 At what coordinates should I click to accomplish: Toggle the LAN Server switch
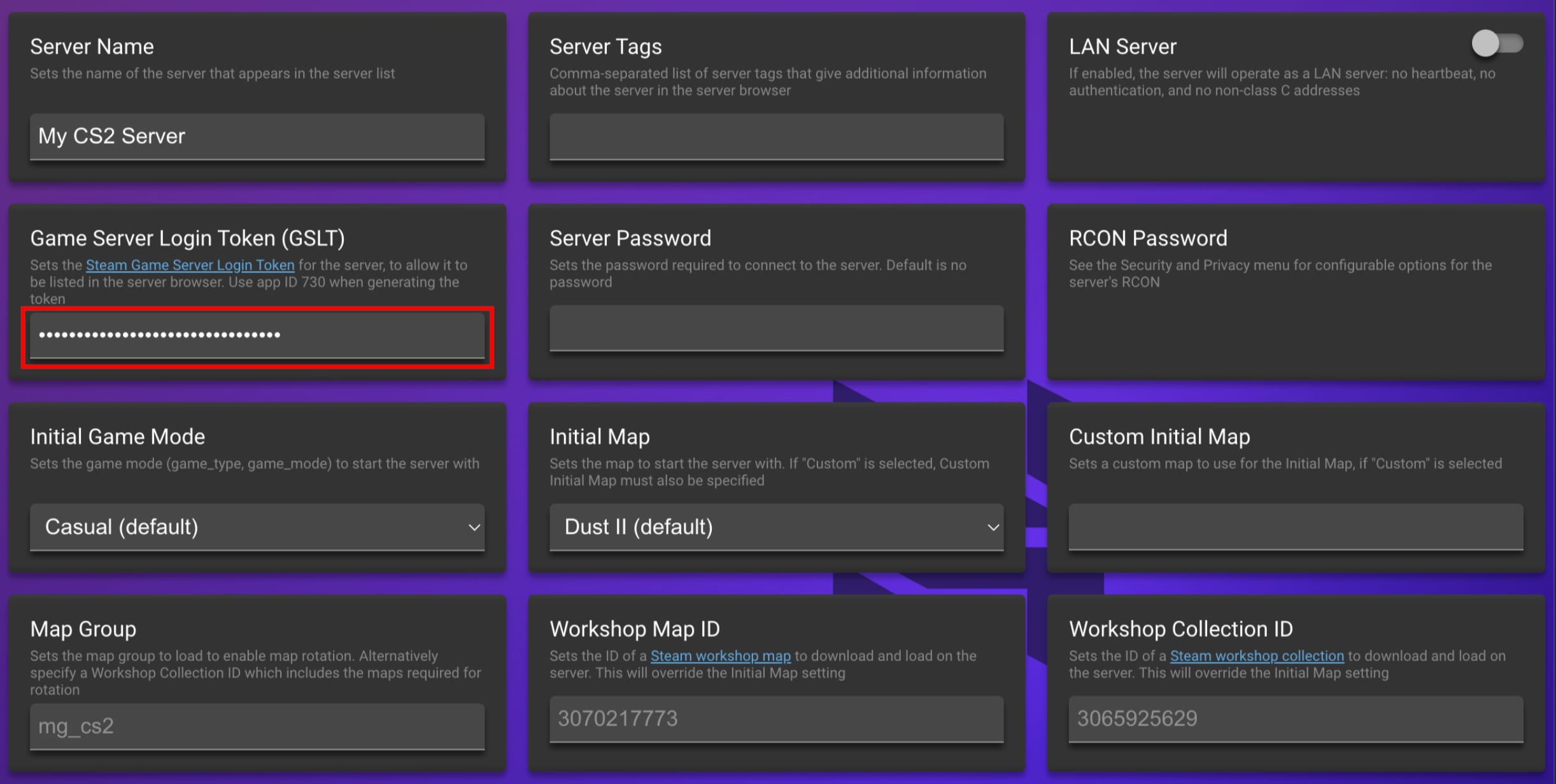[1496, 44]
